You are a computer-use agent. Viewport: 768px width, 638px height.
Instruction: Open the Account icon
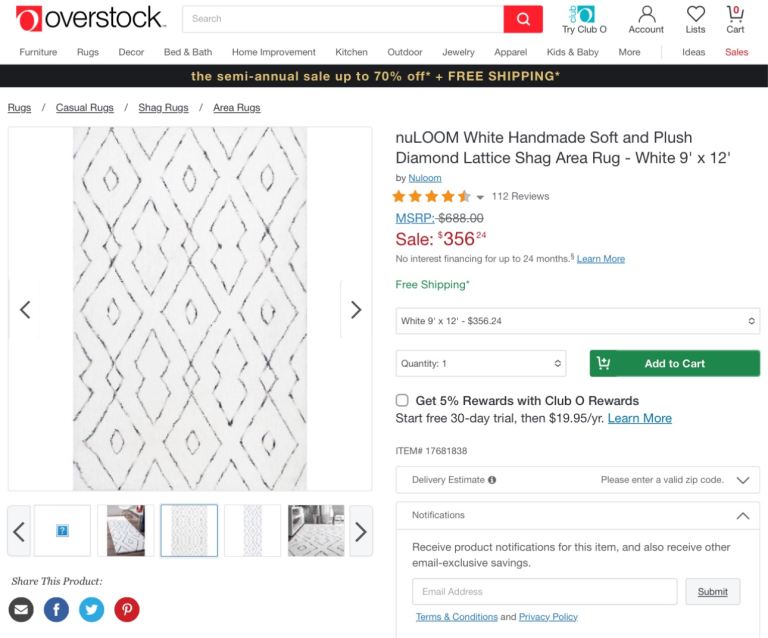pos(646,19)
